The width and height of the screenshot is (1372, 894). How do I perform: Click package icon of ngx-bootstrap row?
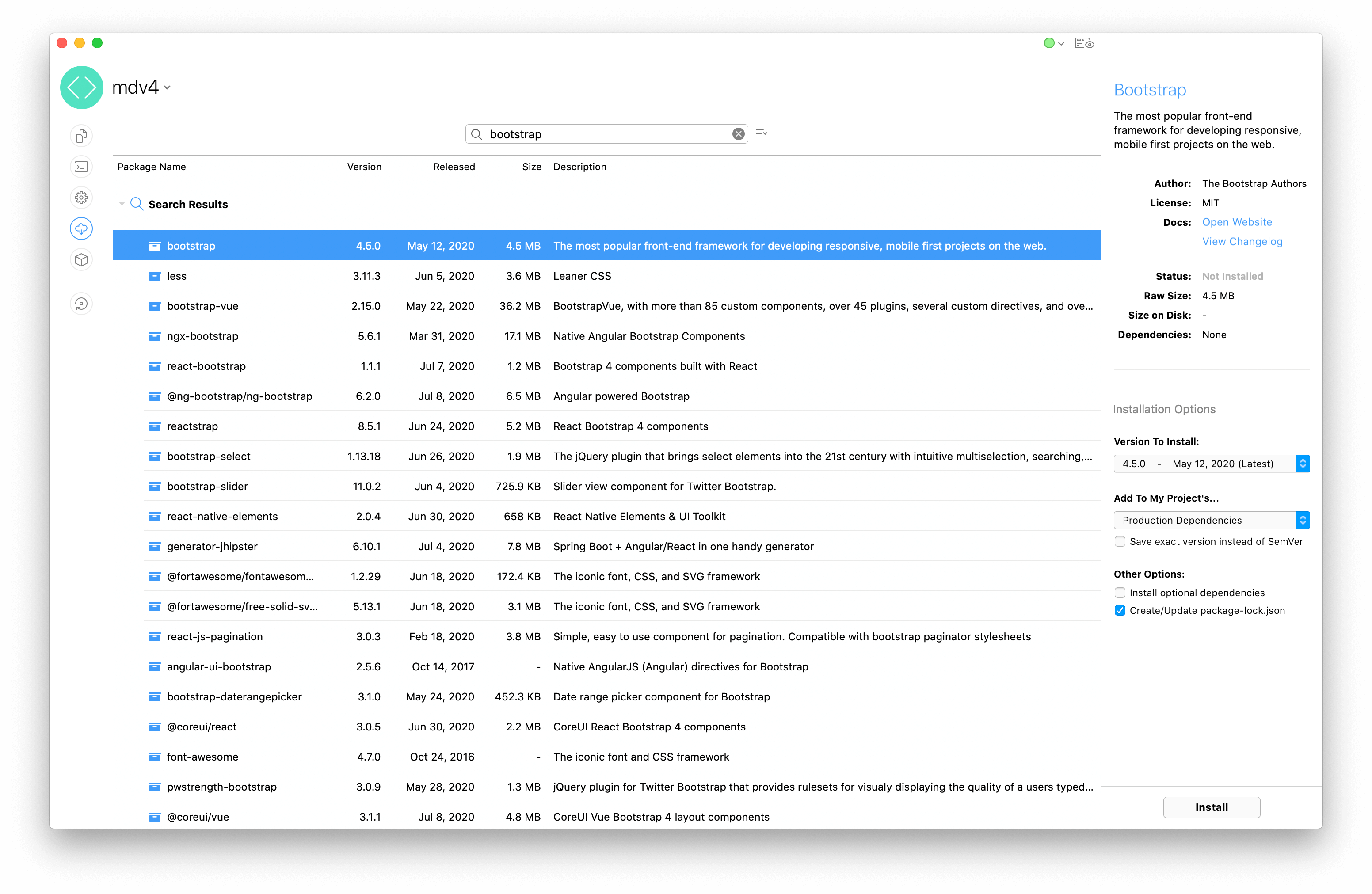pyautogui.click(x=155, y=336)
